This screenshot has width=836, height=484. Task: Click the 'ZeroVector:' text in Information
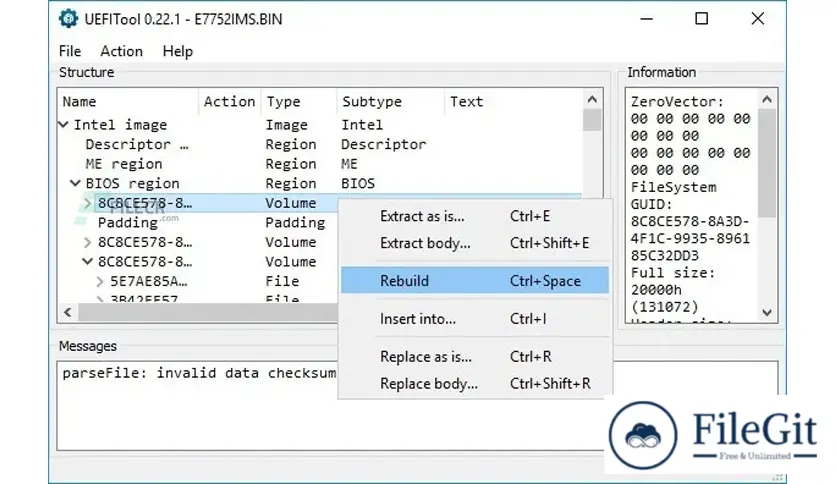677,102
